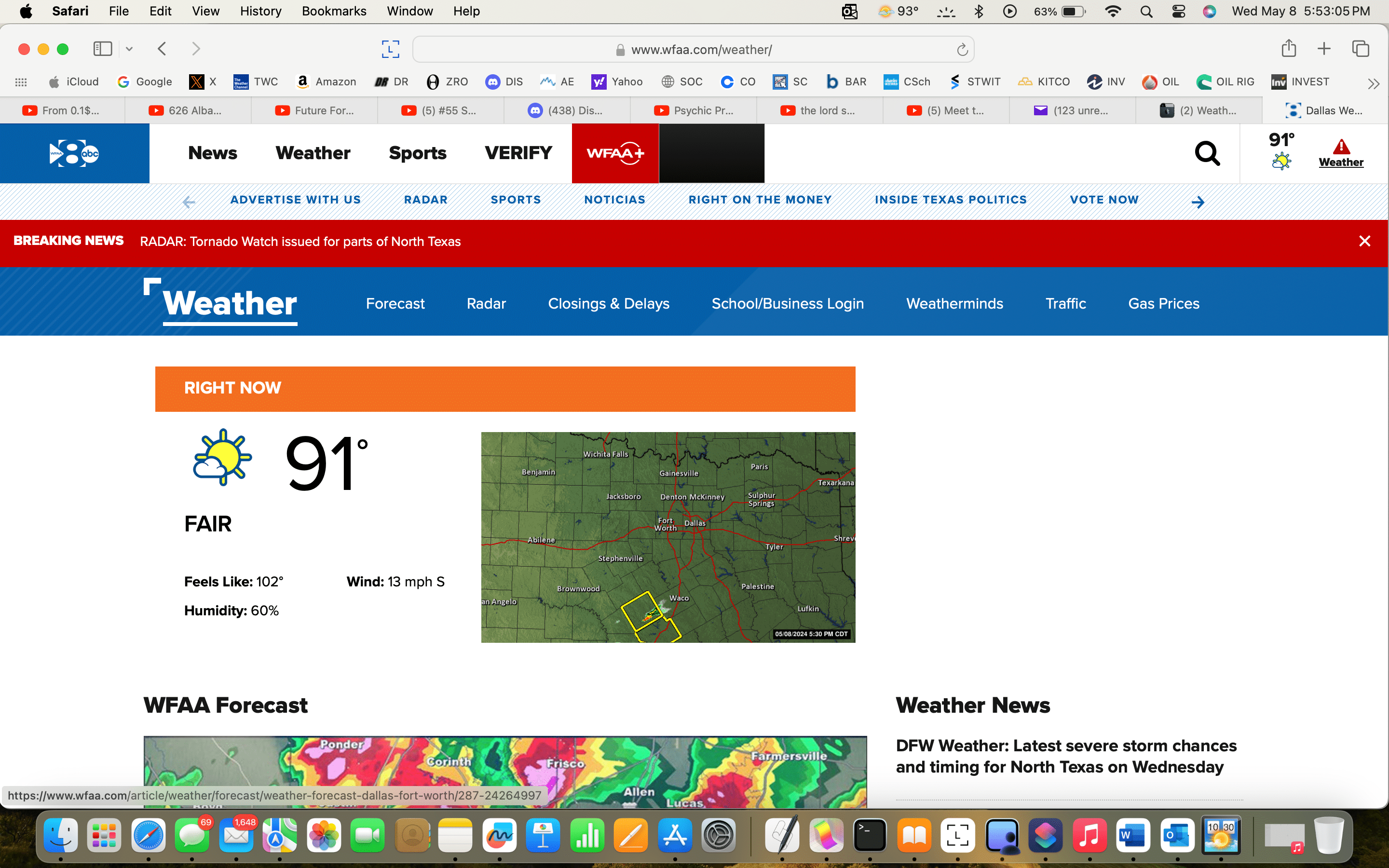Toggle Safari sidebar button
Screen dimensions: 1389x868
pos(102,49)
